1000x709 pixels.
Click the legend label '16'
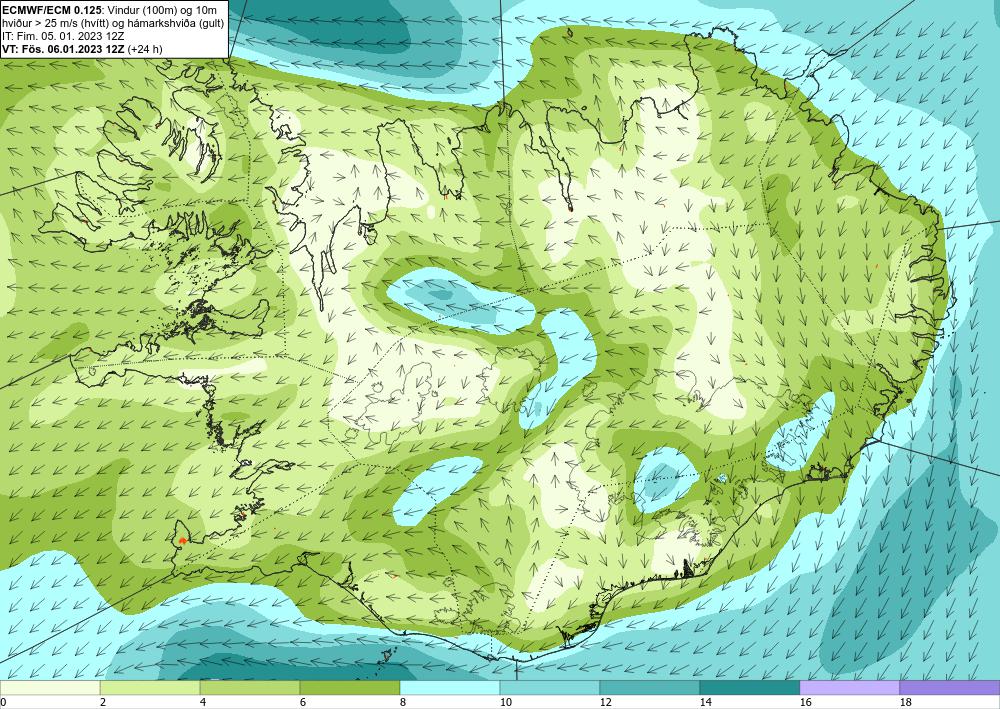coord(805,703)
